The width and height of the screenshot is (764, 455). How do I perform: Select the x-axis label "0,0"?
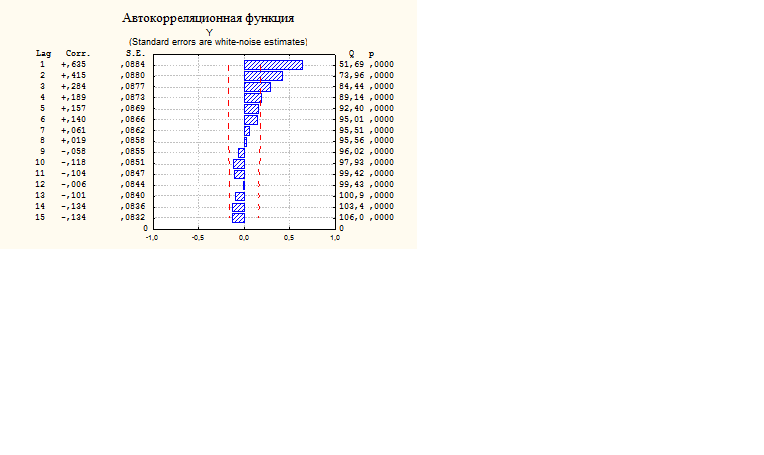pyautogui.click(x=244, y=238)
